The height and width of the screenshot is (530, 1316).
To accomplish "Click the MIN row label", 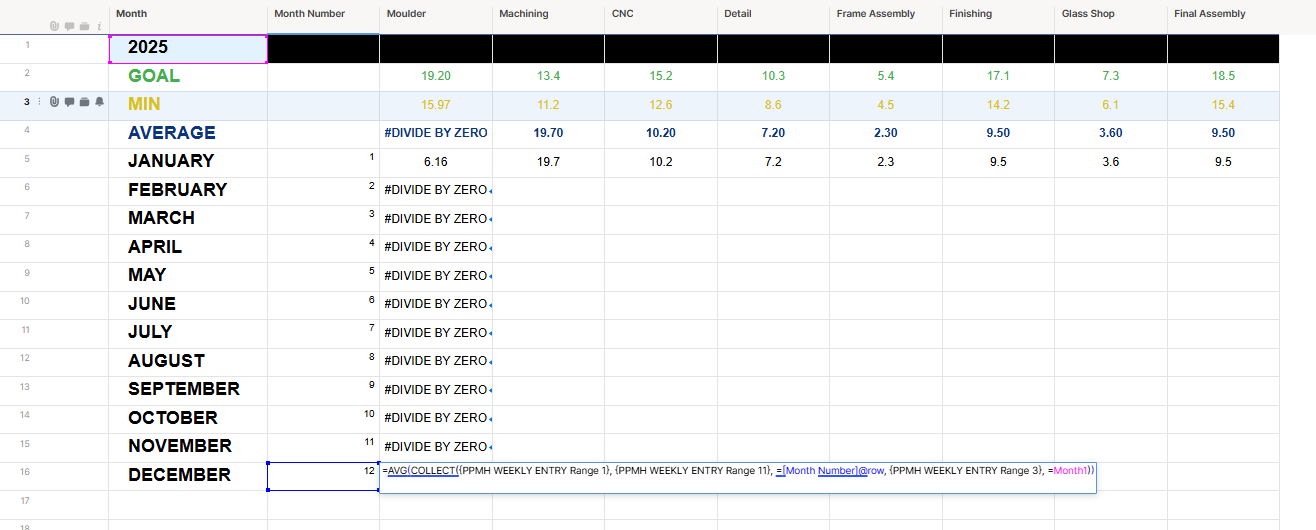I will coord(144,104).
